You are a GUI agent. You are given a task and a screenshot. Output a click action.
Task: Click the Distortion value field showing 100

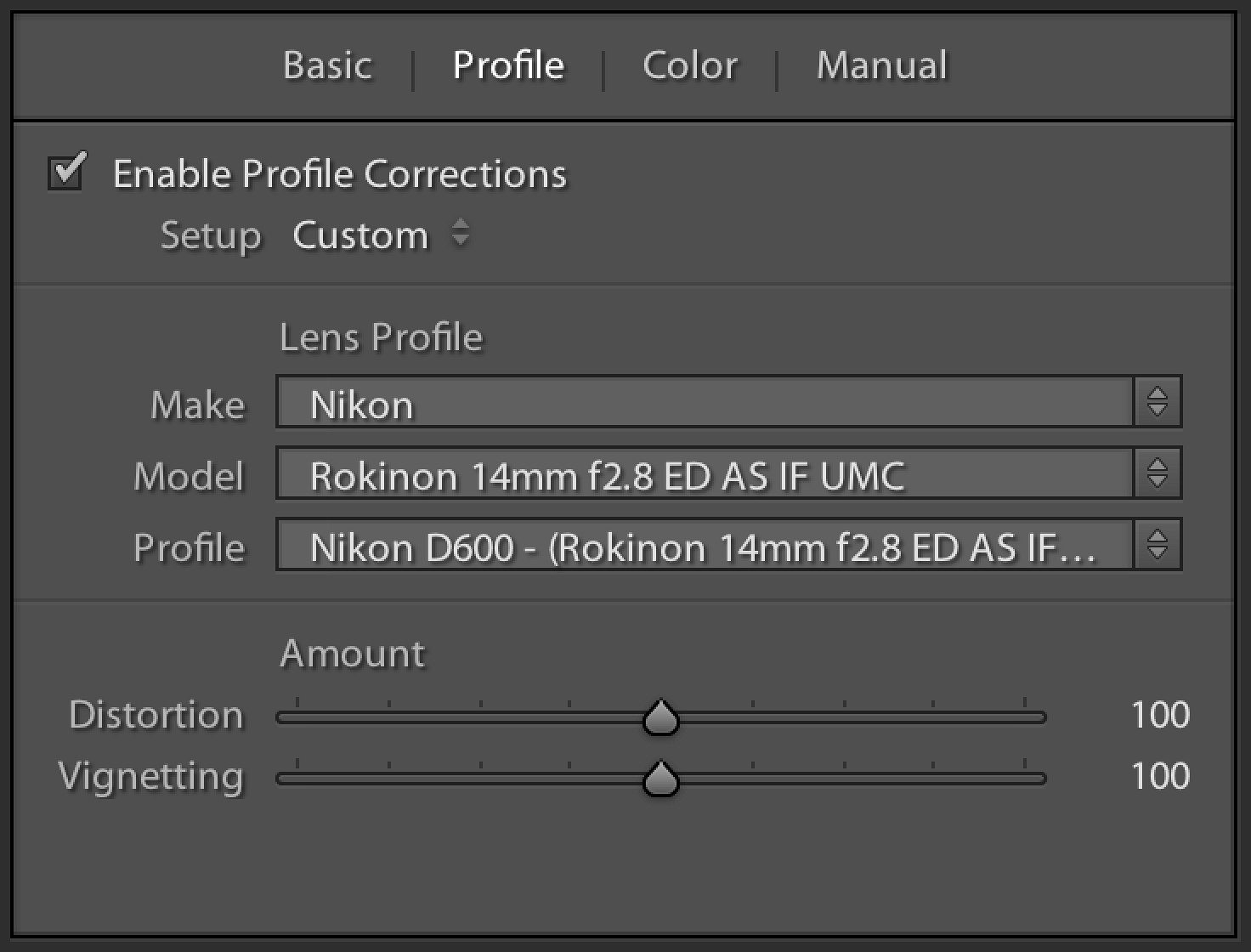click(1159, 715)
